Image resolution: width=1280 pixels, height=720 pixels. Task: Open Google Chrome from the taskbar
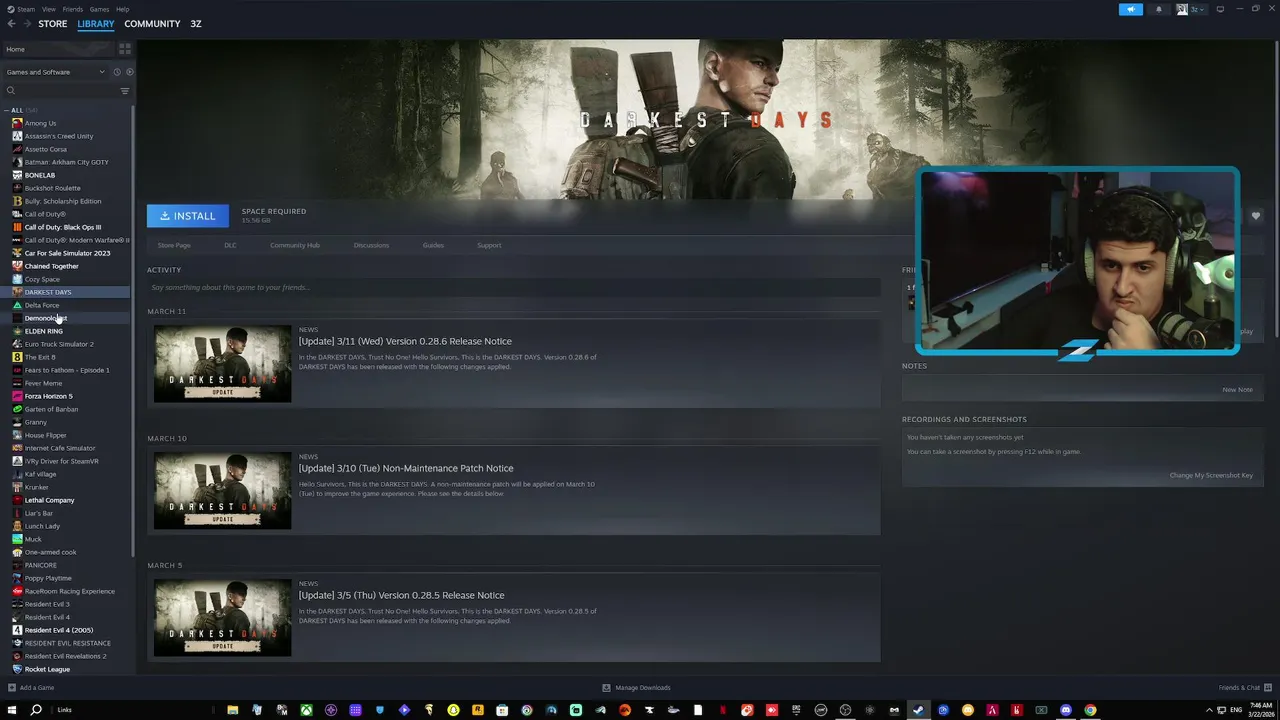click(x=1090, y=710)
